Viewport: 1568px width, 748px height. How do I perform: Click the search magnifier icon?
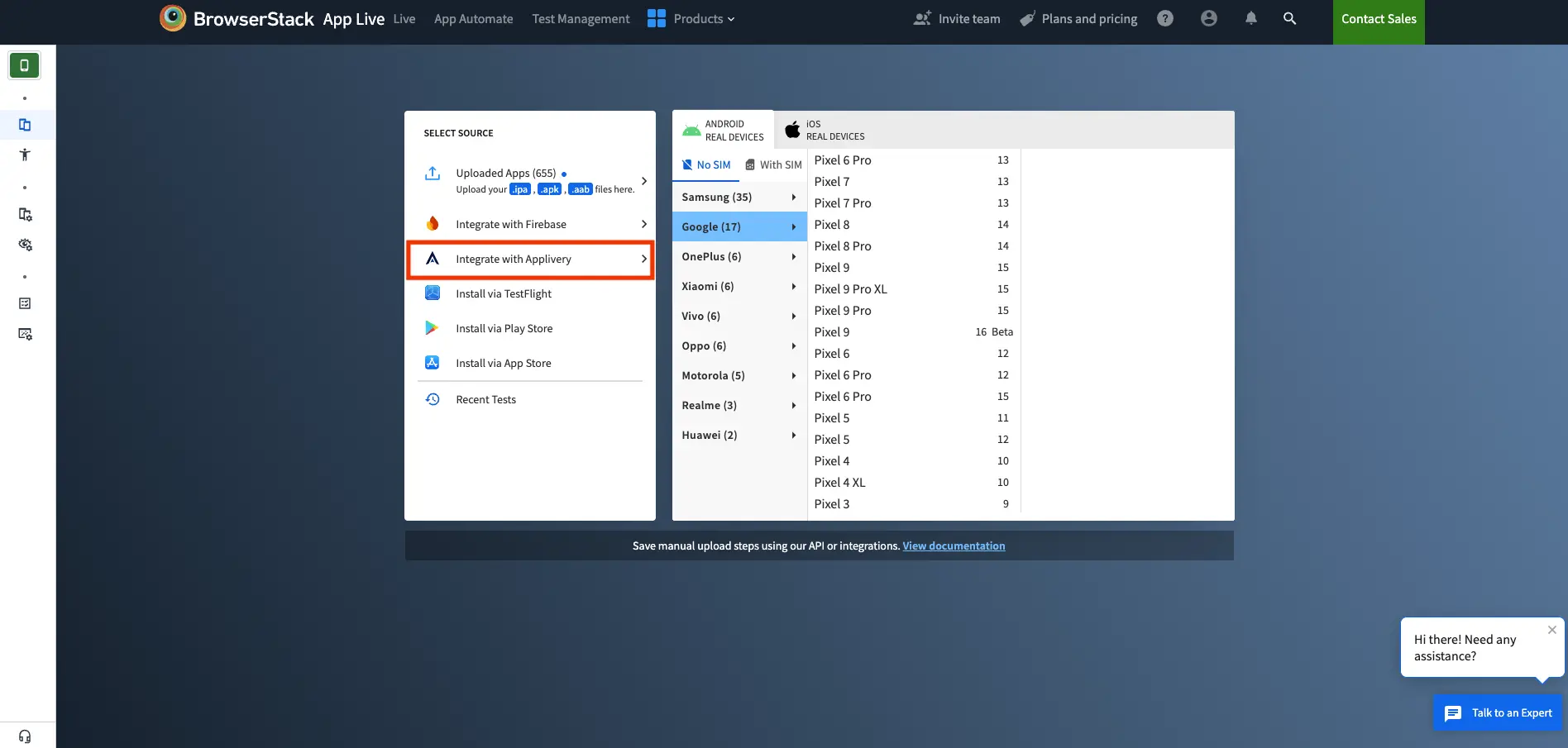coord(1289,18)
